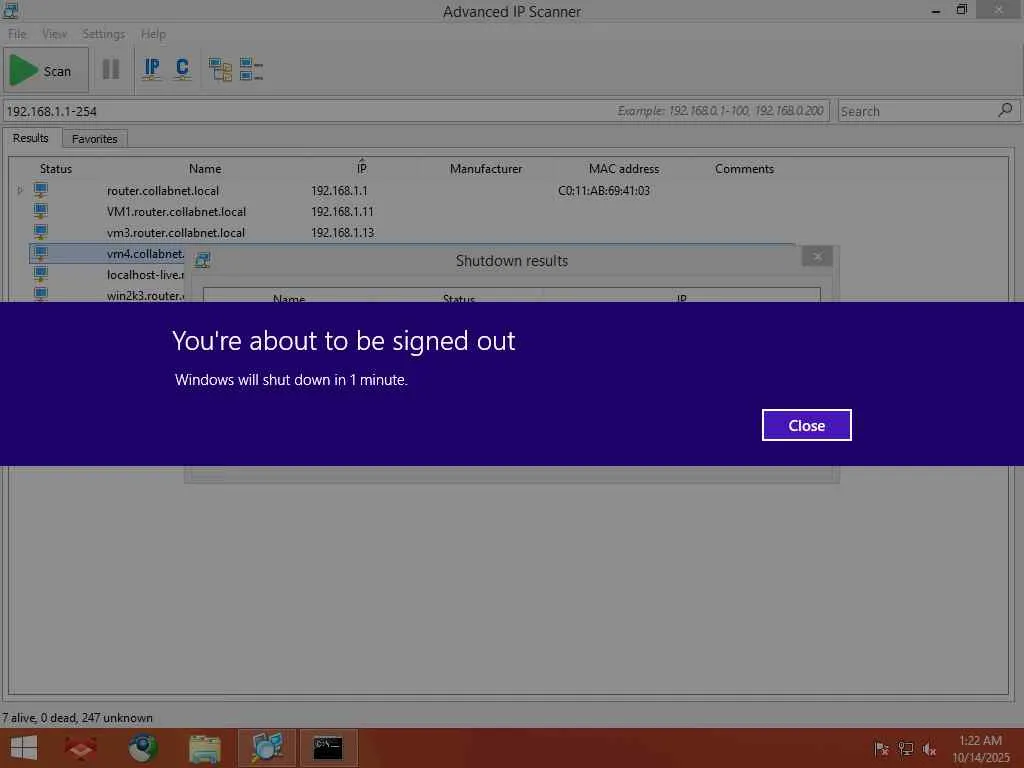1024x768 pixels.
Task: Click the IP address 192.168.1.1
Action: click(x=339, y=191)
